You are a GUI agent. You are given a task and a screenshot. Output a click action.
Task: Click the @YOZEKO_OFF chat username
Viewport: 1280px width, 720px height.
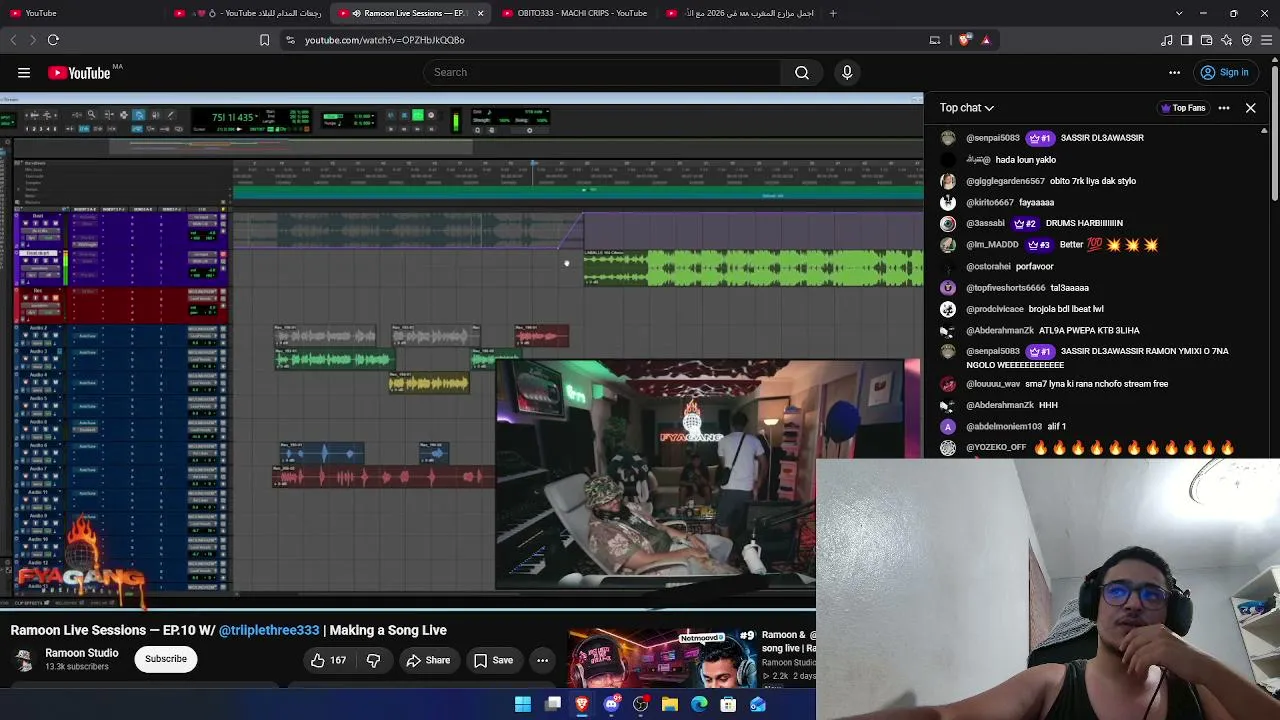pyautogui.click(x=996, y=447)
